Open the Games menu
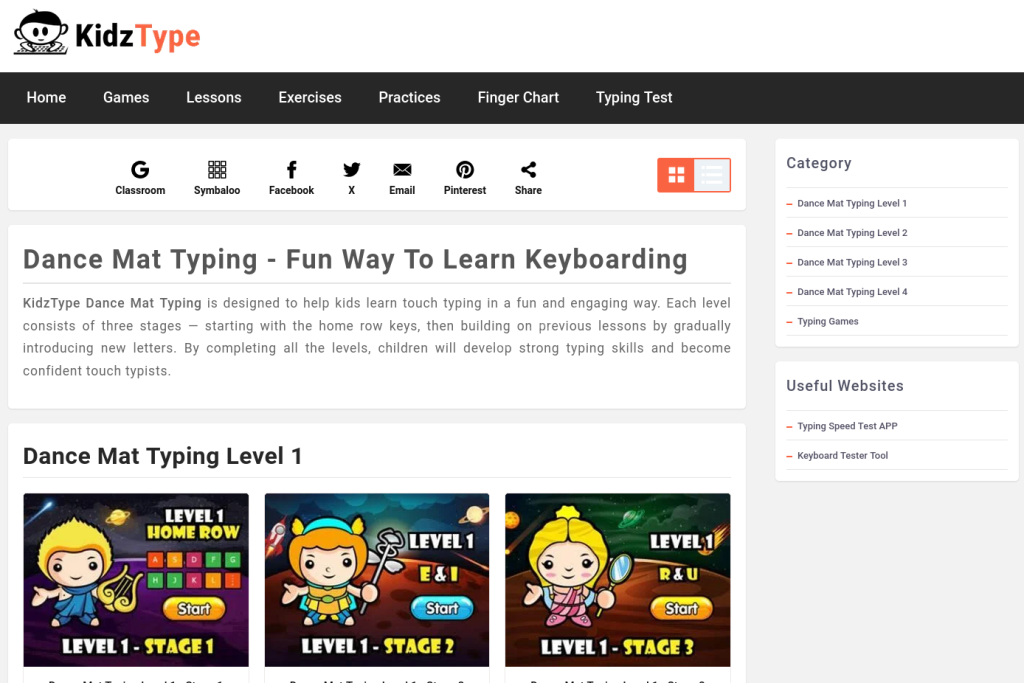The image size is (1024, 683). coord(126,98)
